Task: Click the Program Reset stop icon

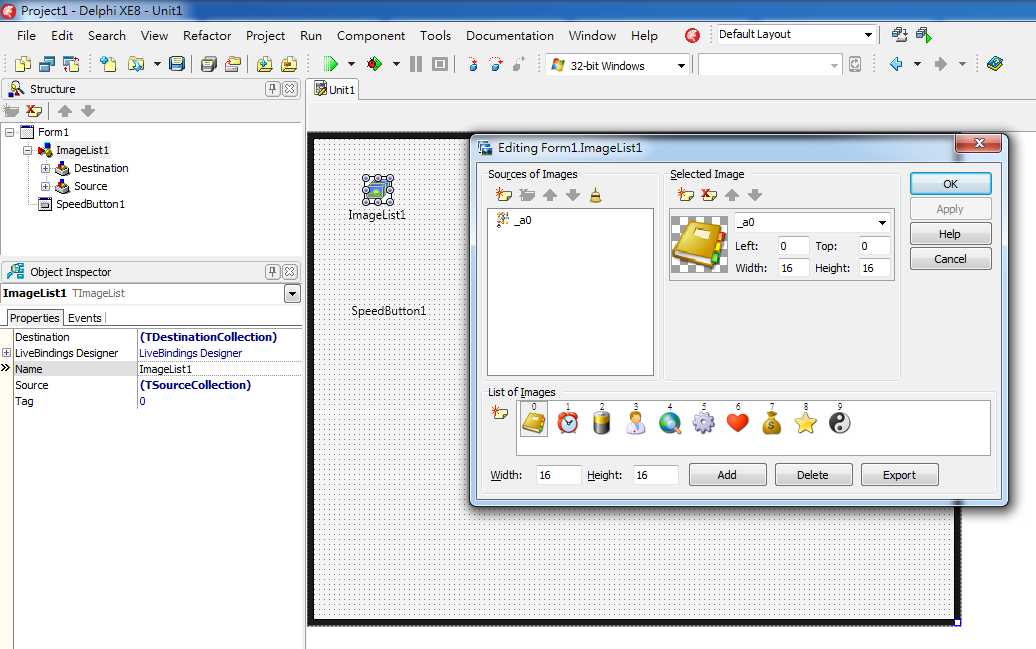Action: pos(439,64)
